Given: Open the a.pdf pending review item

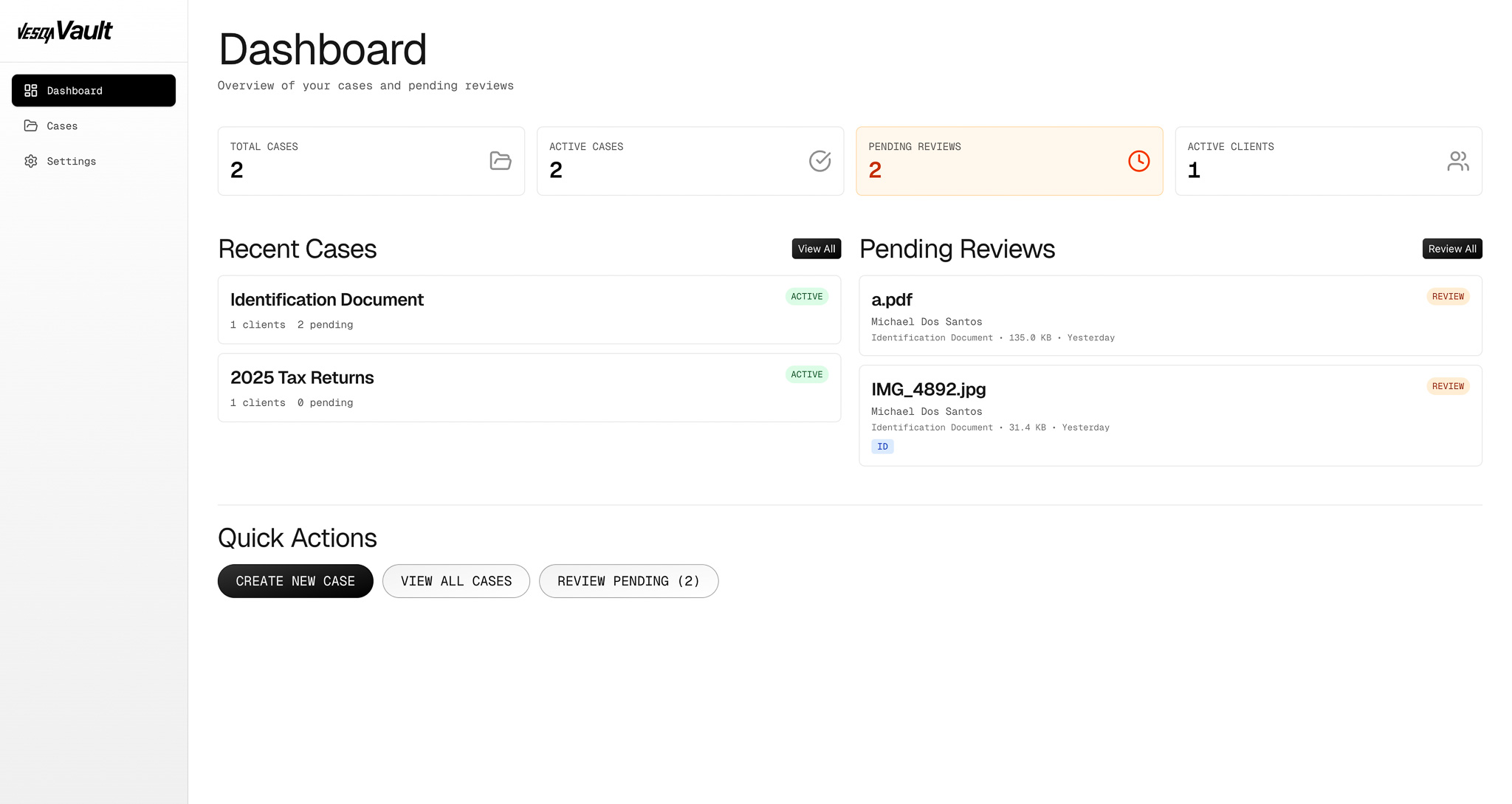Looking at the screenshot, I should click(1170, 316).
